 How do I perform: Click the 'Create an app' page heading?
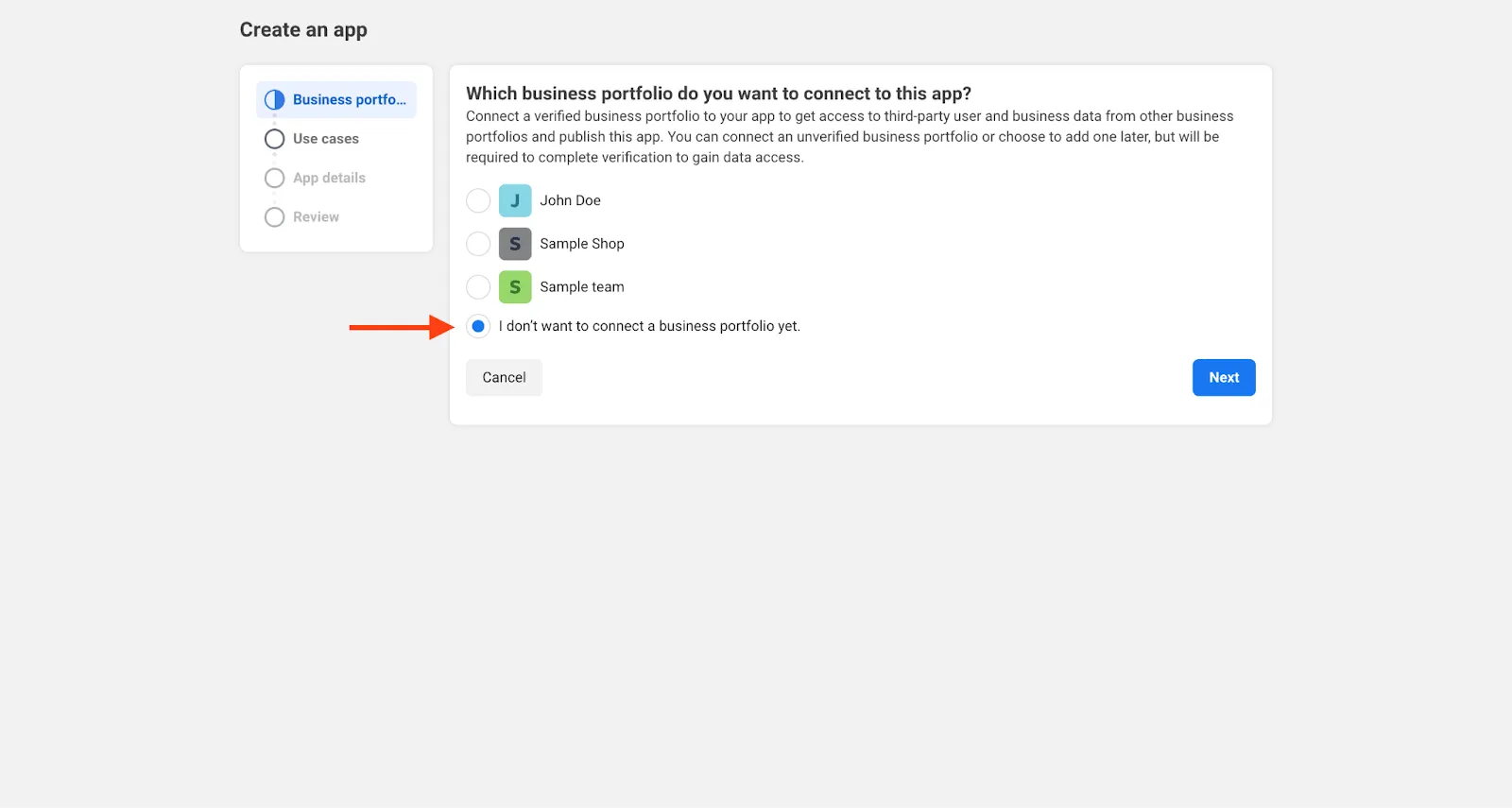[303, 30]
